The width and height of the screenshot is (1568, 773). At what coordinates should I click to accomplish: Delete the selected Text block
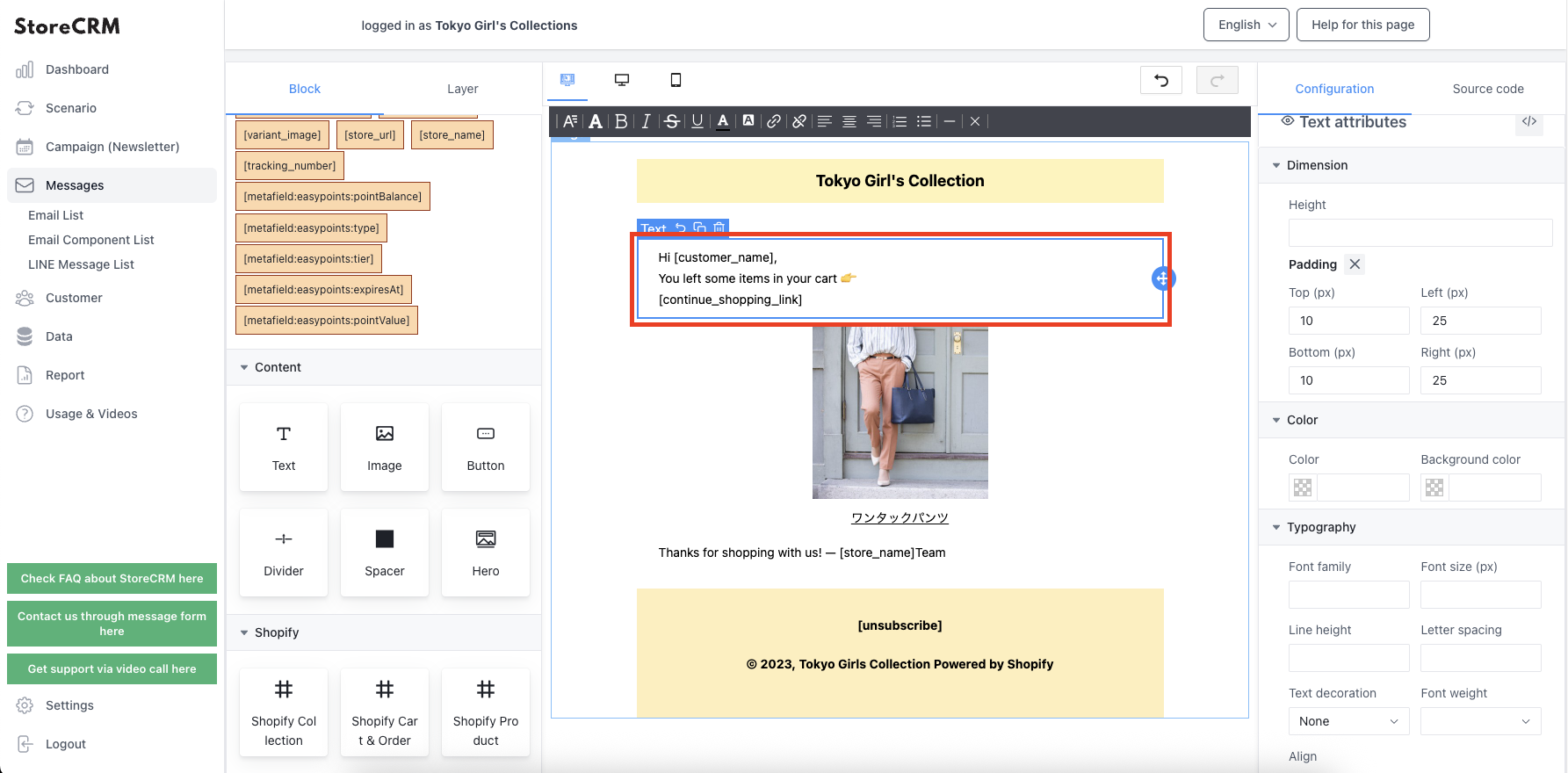[x=719, y=228]
